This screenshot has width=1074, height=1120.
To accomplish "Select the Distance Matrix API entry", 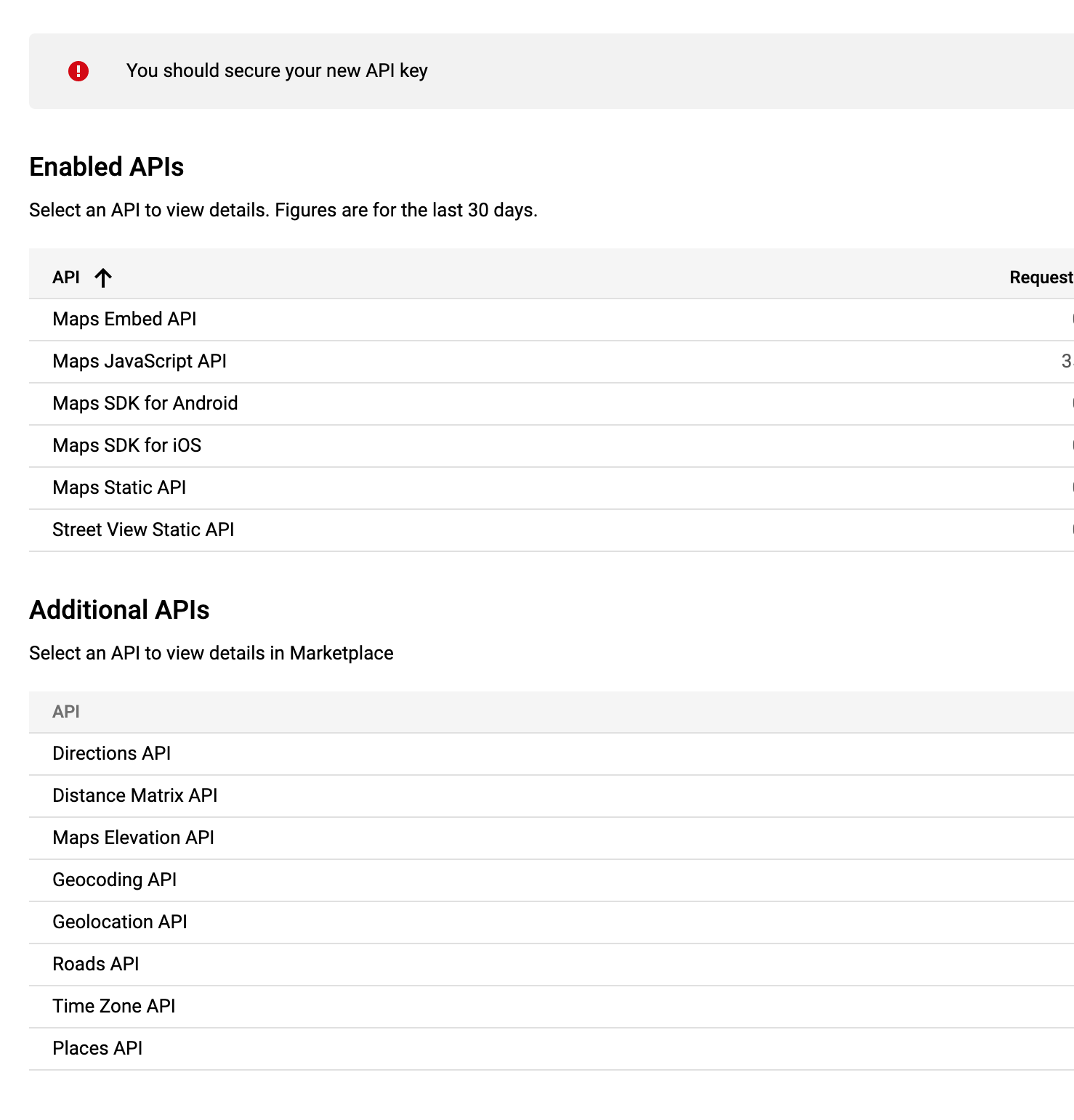I will coord(134,795).
